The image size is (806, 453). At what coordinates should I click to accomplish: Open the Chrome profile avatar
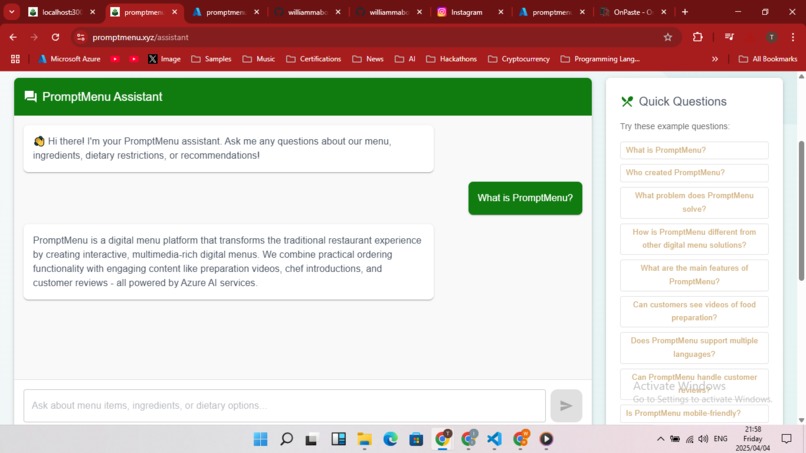point(771,37)
